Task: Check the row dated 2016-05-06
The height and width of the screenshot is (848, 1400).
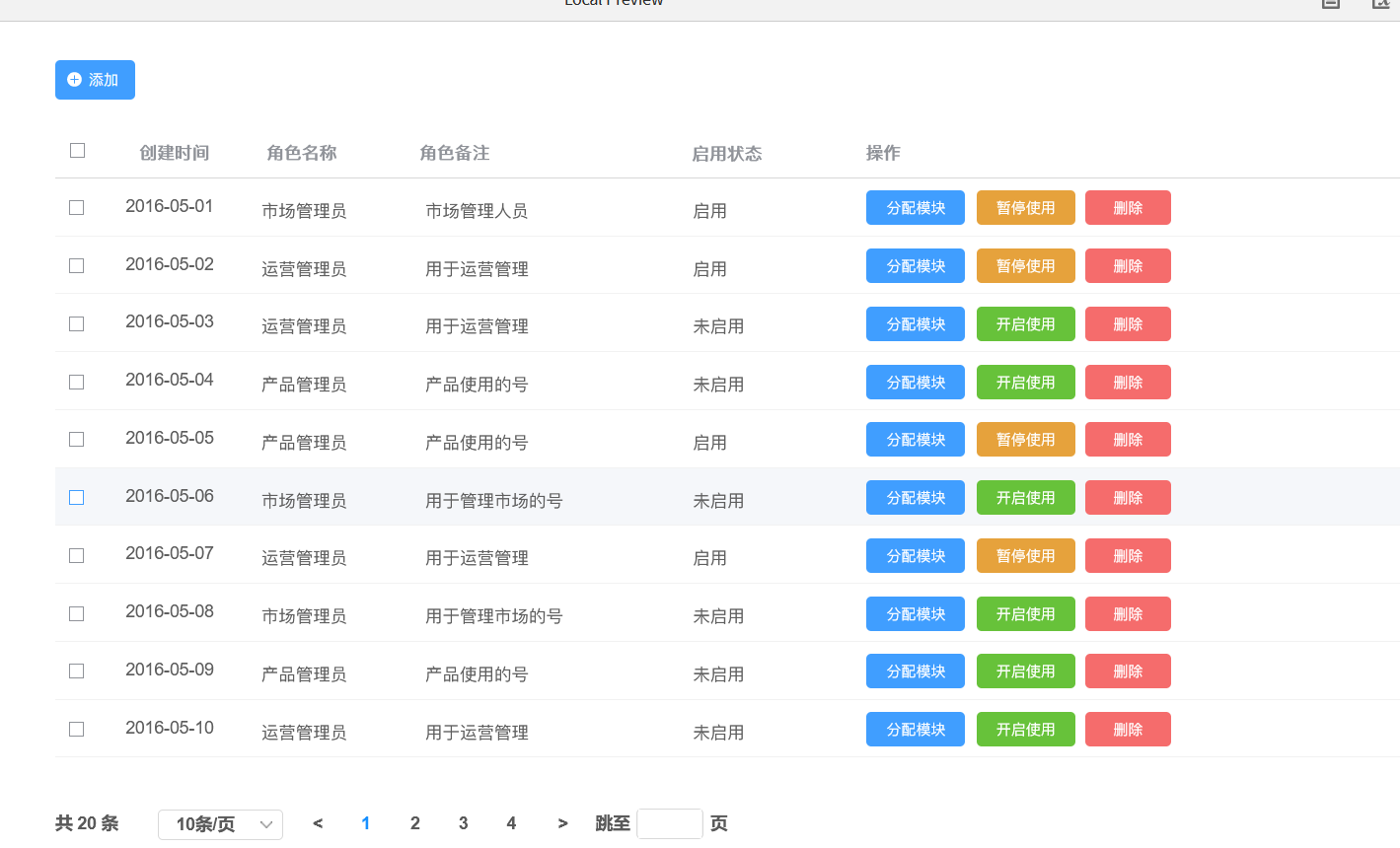Action: [x=76, y=498]
